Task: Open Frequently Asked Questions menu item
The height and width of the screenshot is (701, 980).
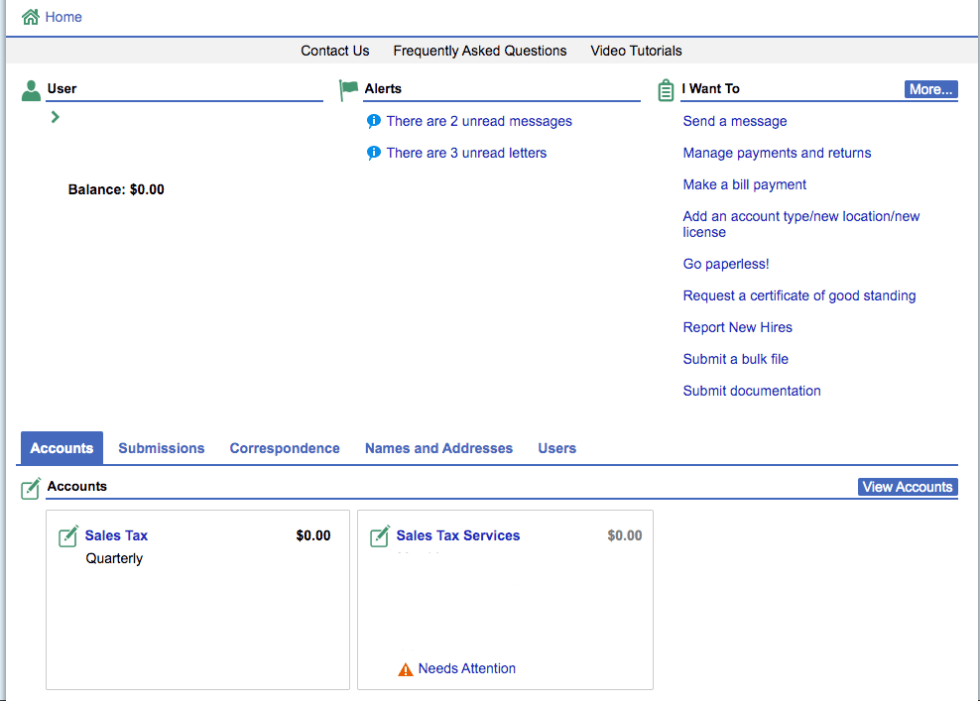Action: coord(479,51)
